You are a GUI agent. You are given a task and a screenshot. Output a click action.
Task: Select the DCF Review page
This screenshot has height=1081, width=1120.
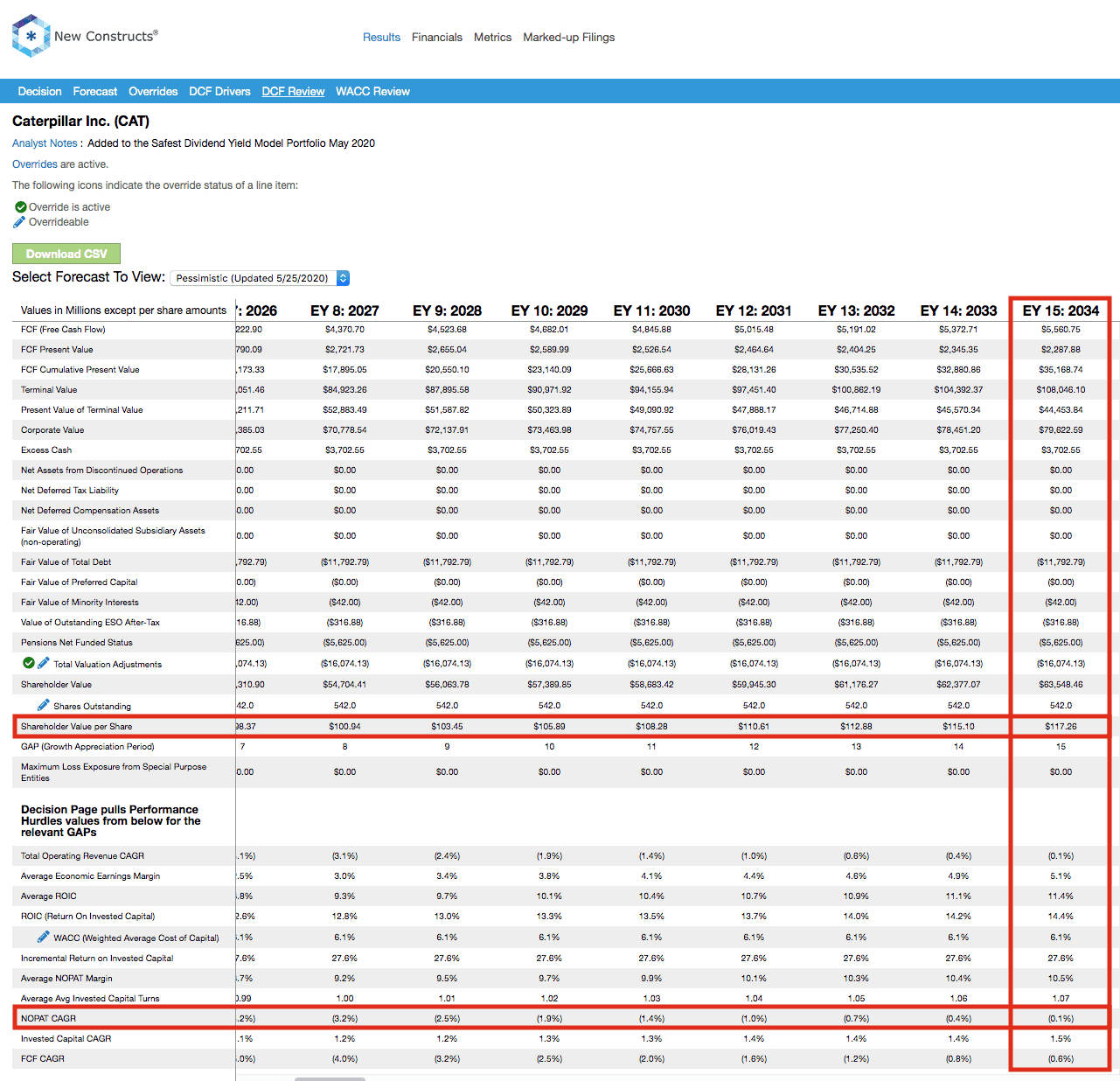[293, 91]
